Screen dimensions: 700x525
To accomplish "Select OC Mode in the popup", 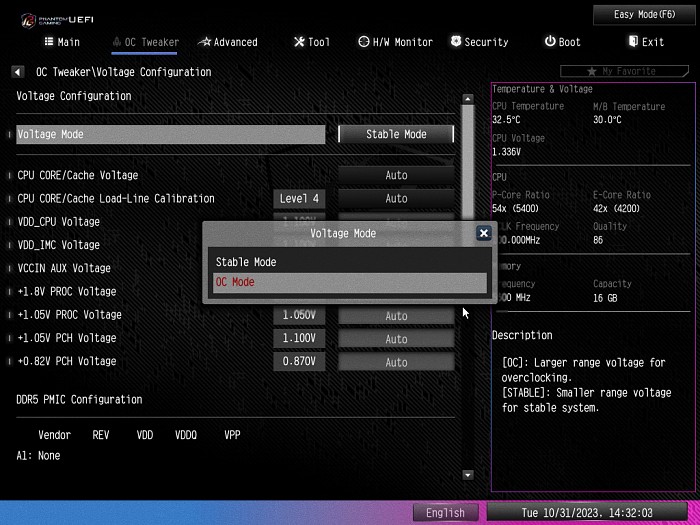I will coord(350,283).
